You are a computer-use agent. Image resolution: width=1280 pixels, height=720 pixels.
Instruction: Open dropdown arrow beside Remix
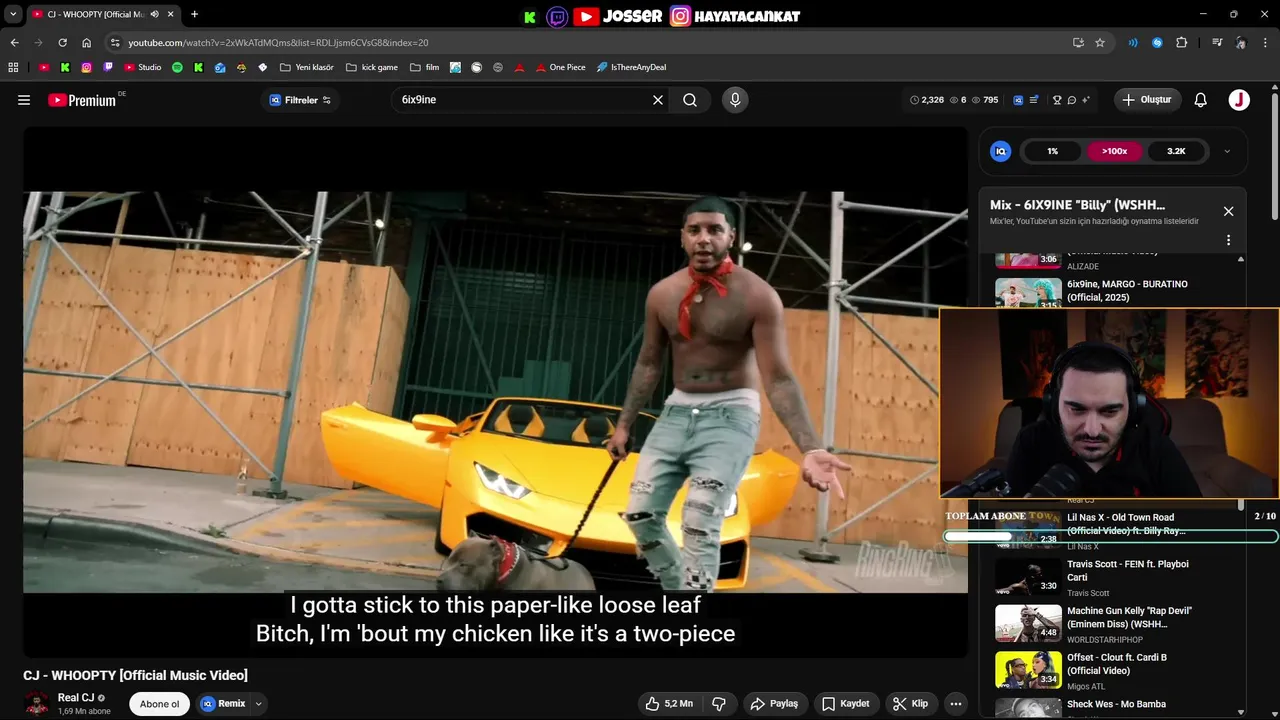(258, 704)
